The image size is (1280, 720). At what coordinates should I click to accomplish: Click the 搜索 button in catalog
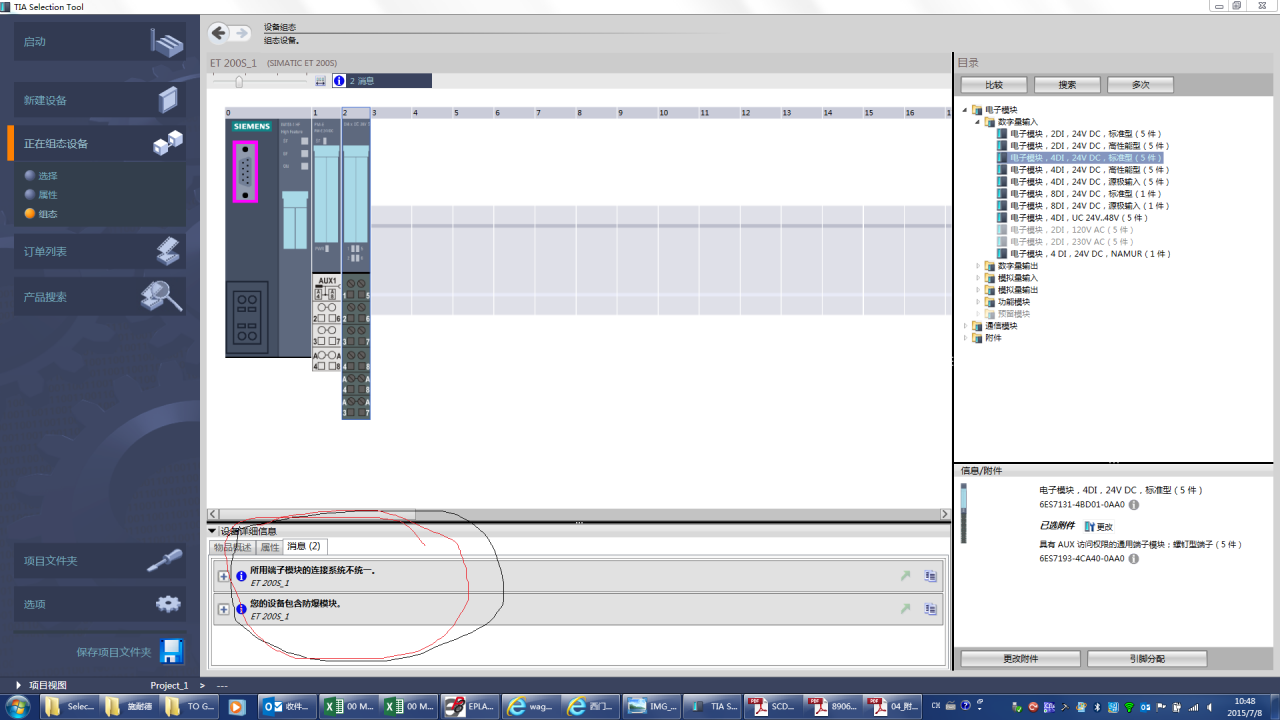pos(1067,85)
